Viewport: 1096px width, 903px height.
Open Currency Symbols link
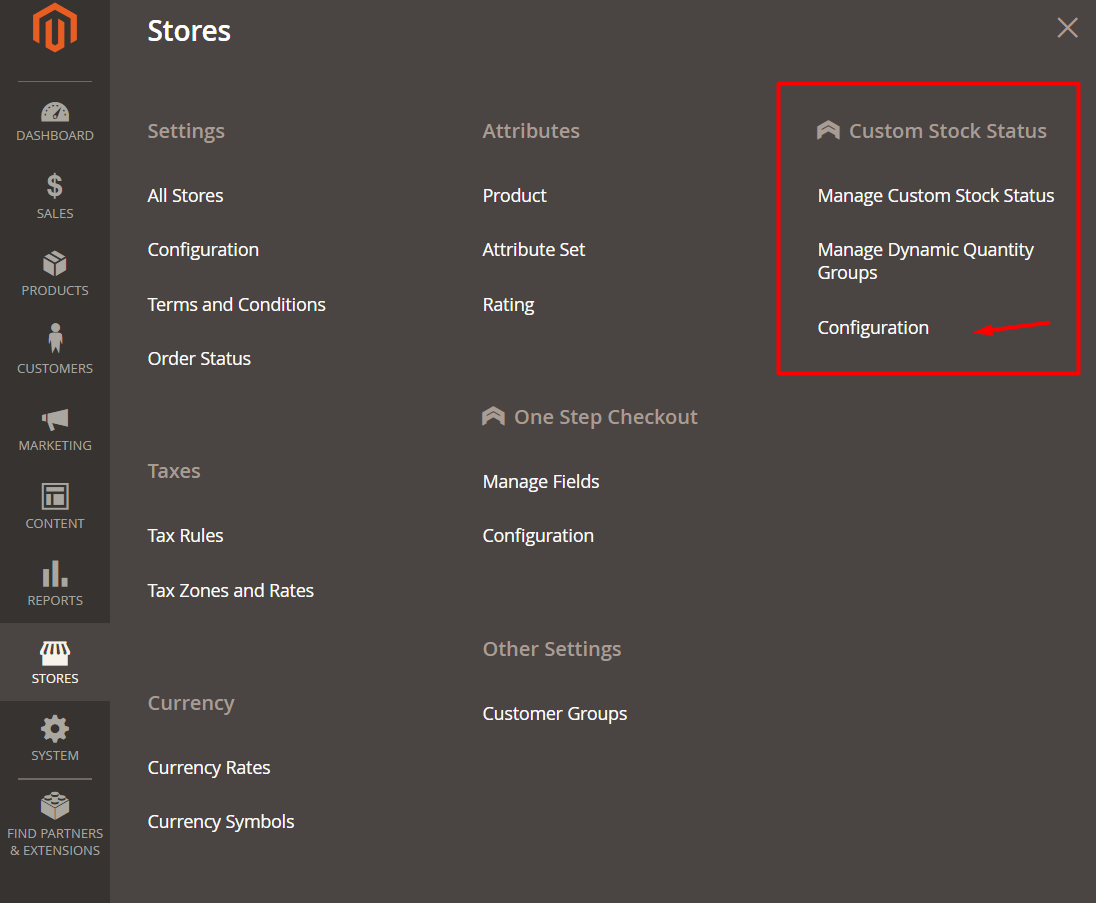221,822
